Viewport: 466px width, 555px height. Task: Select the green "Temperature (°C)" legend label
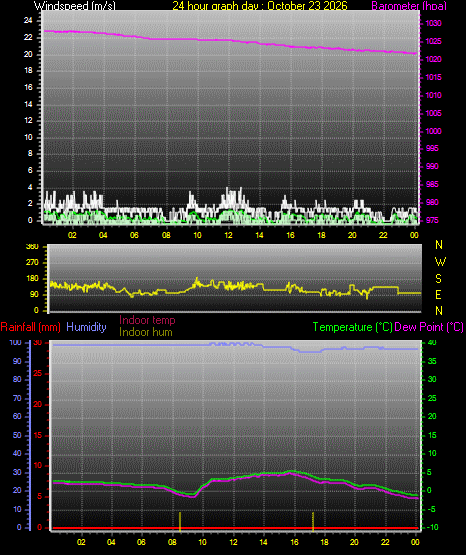coord(352,327)
